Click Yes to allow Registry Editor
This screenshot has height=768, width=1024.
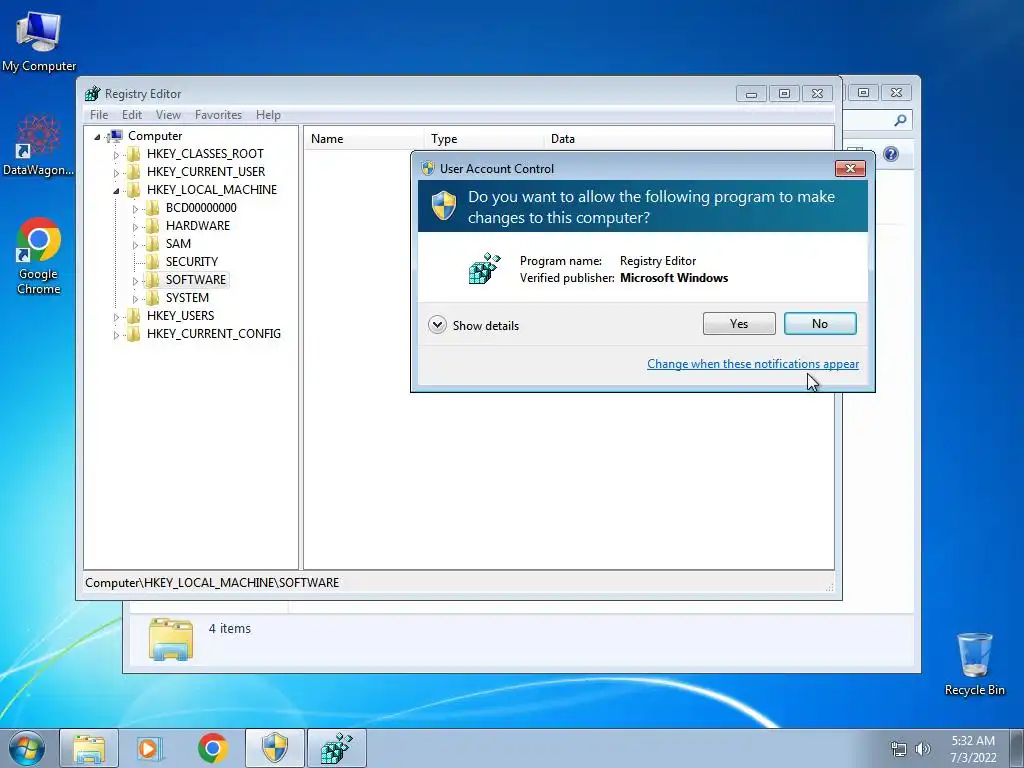739,323
